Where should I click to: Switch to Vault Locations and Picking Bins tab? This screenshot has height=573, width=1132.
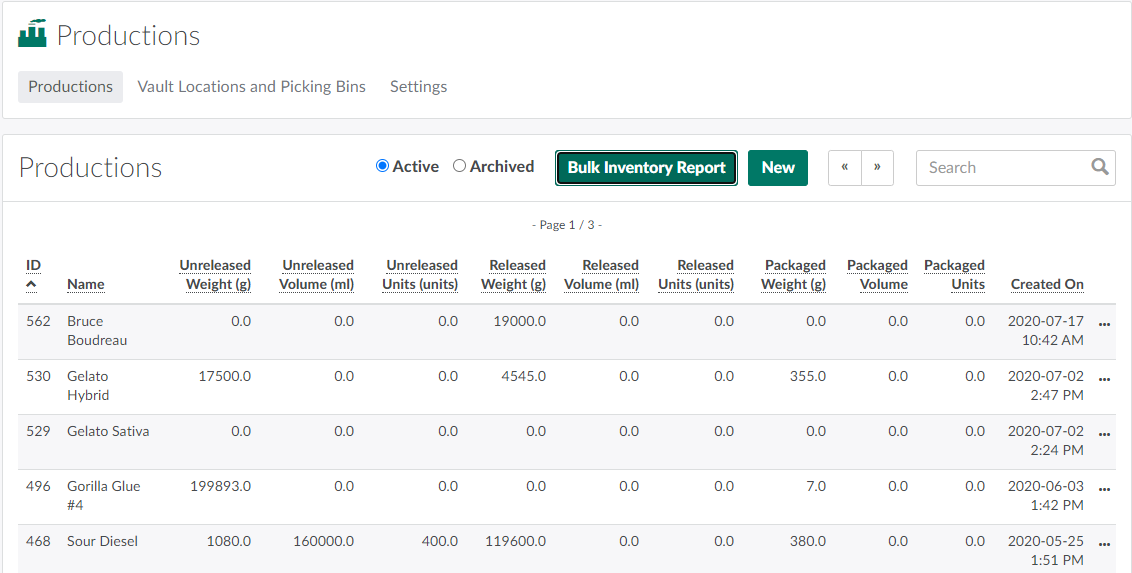(x=251, y=87)
